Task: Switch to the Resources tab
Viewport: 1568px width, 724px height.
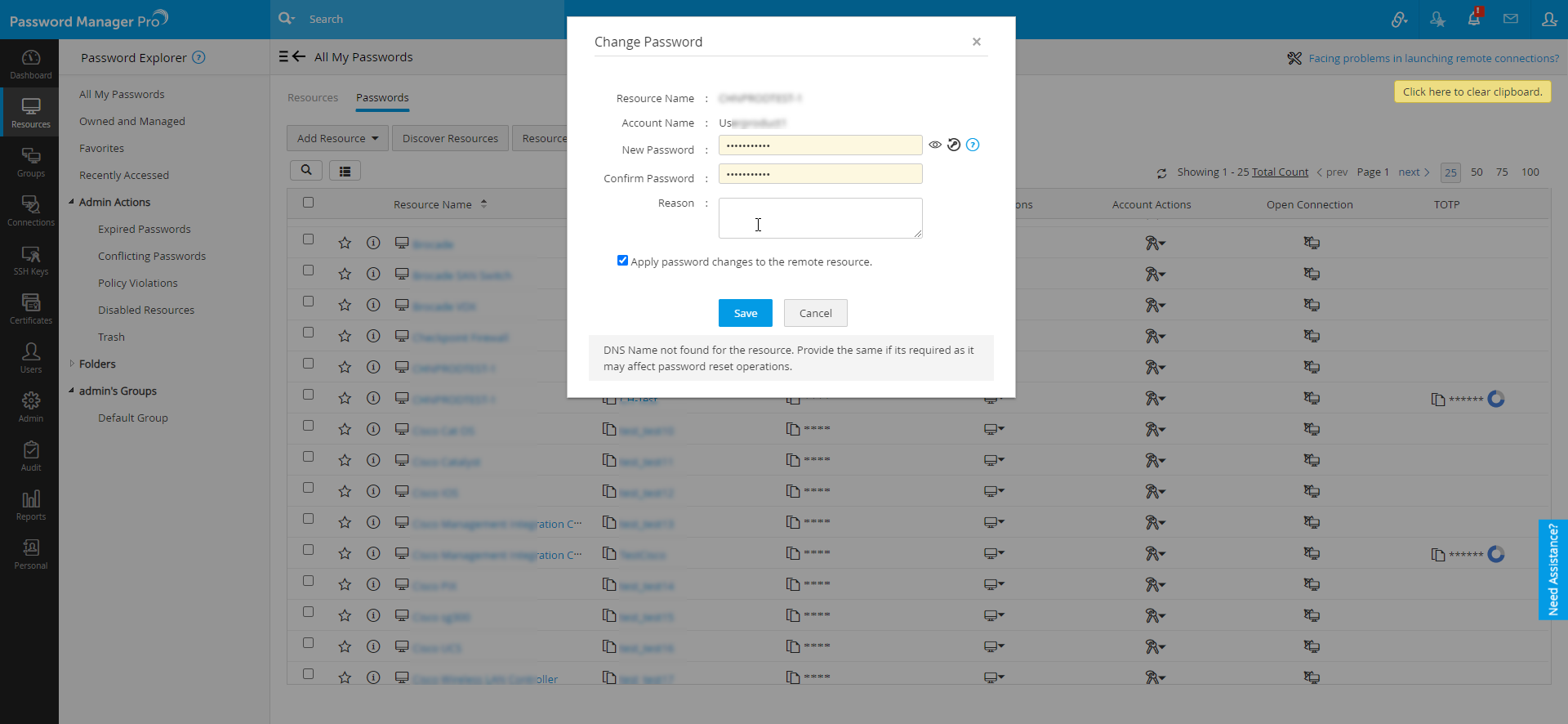Action: point(312,98)
